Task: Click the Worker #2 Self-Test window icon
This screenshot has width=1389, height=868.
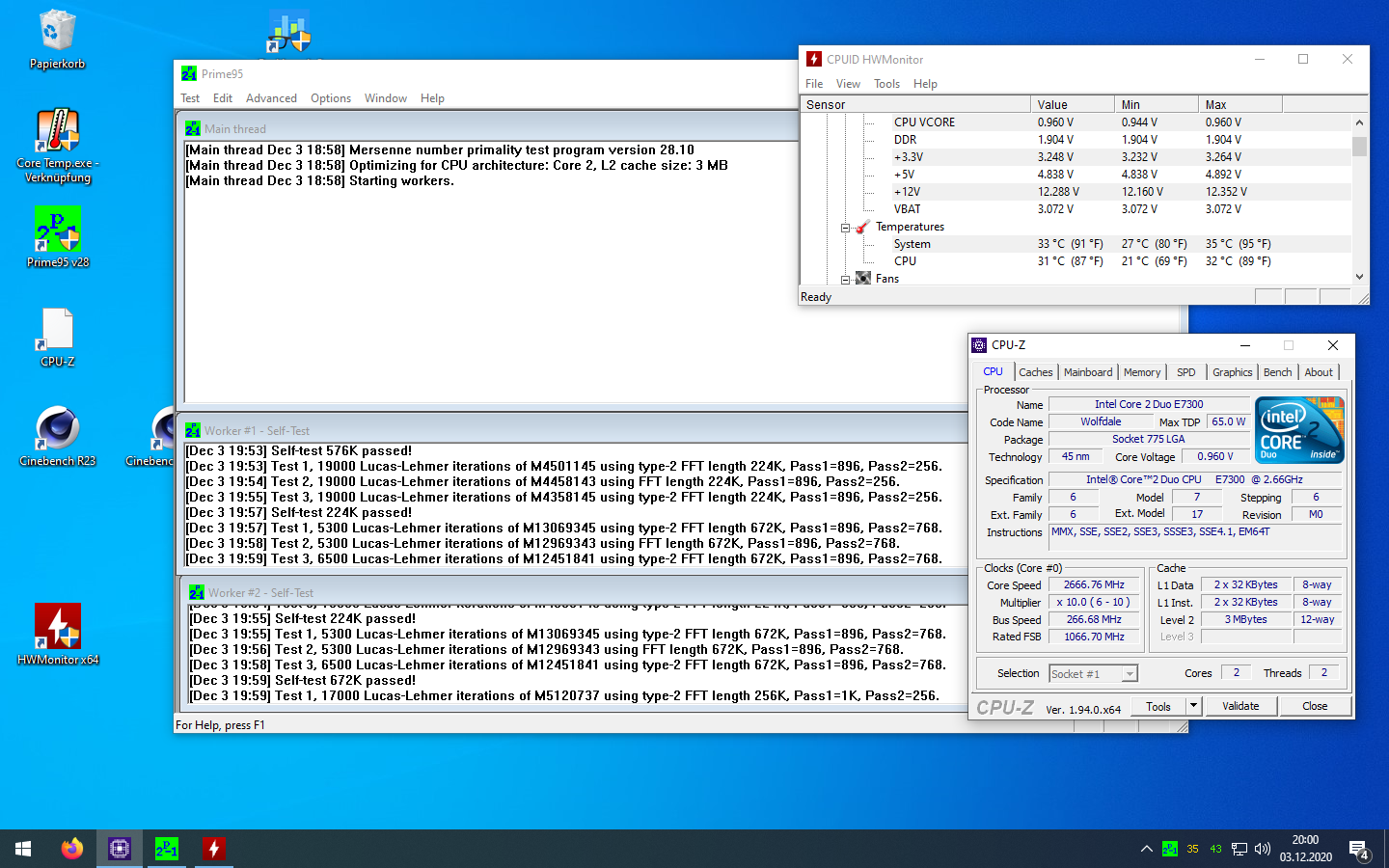Action: click(x=197, y=592)
